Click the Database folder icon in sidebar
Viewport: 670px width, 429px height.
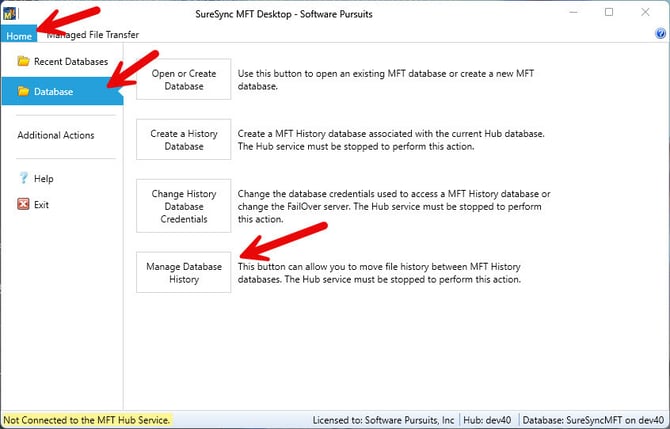point(23,91)
